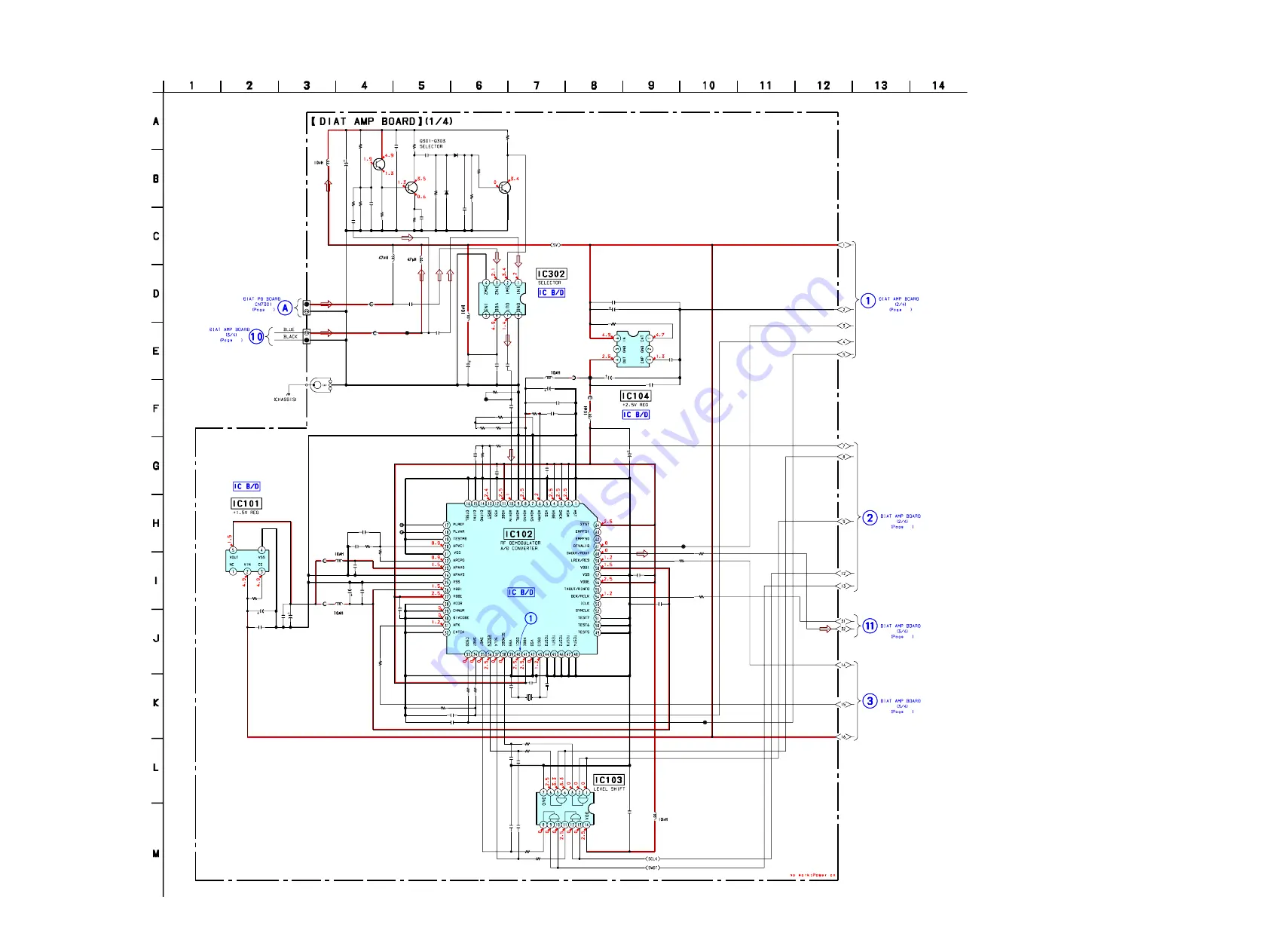This screenshot has width=1266, height=952.
Task: Click the LEVEL SHIFT label under IC103
Action: (609, 789)
